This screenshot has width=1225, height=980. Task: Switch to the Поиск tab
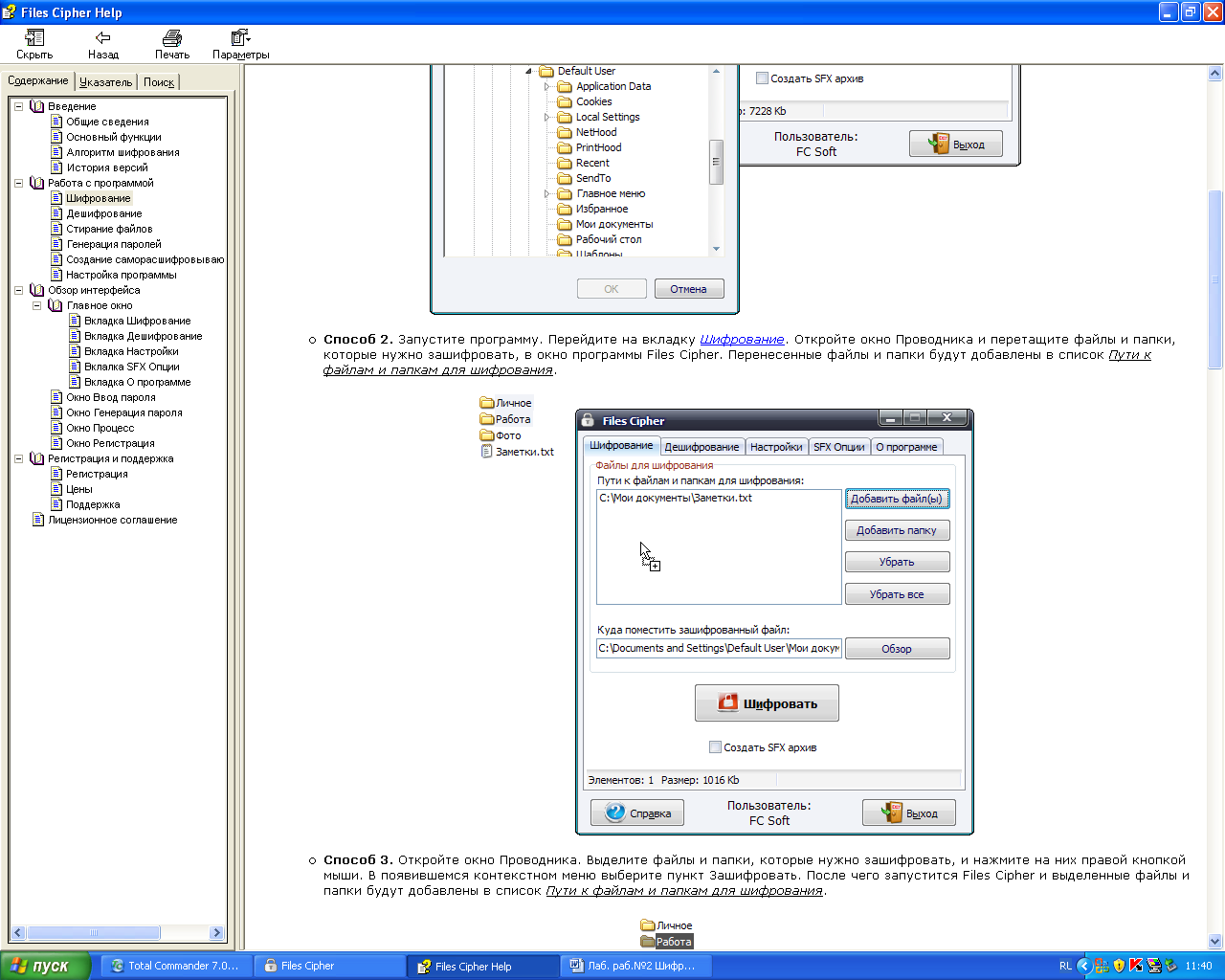point(159,82)
